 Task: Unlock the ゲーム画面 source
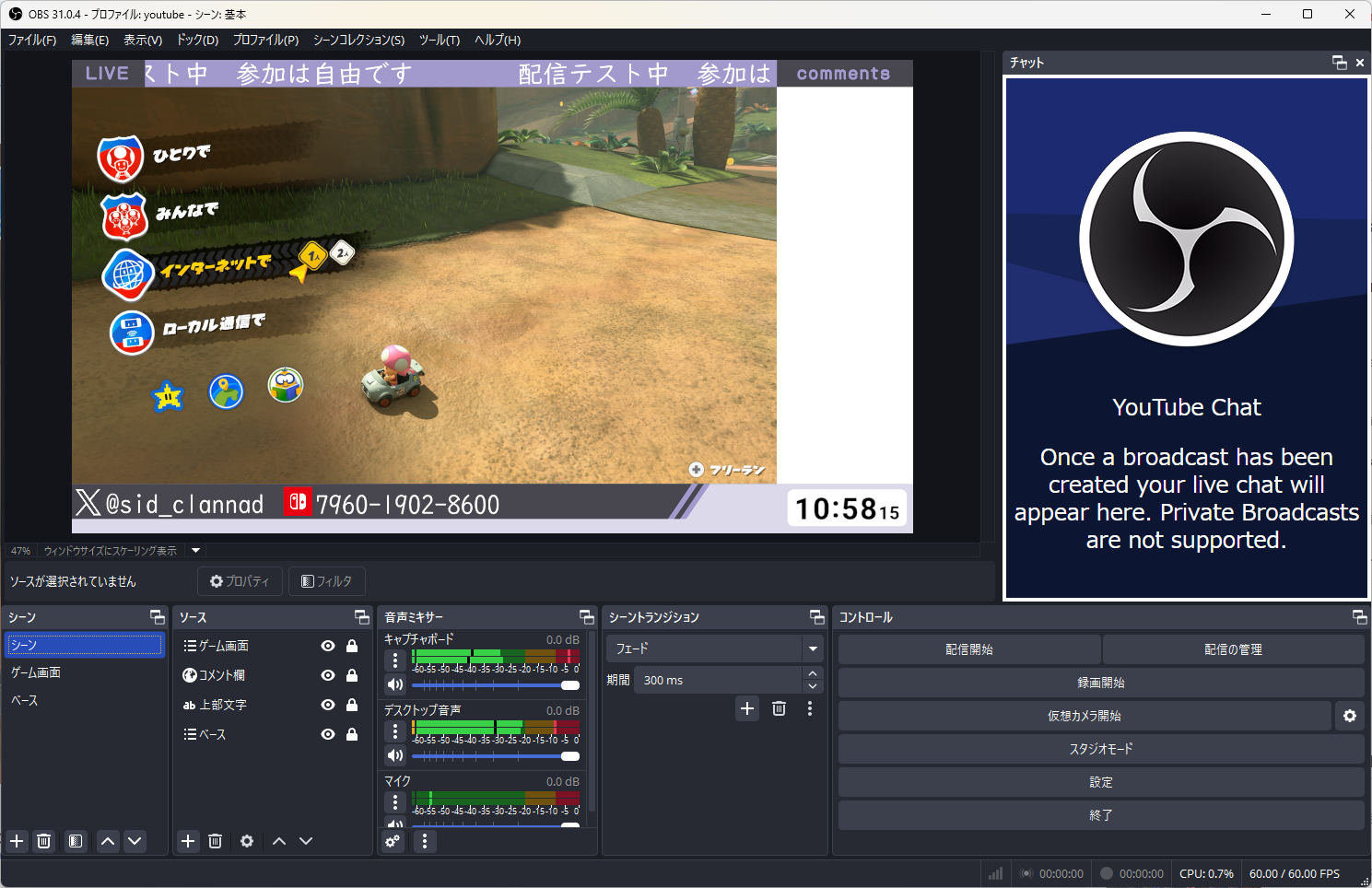pos(352,646)
